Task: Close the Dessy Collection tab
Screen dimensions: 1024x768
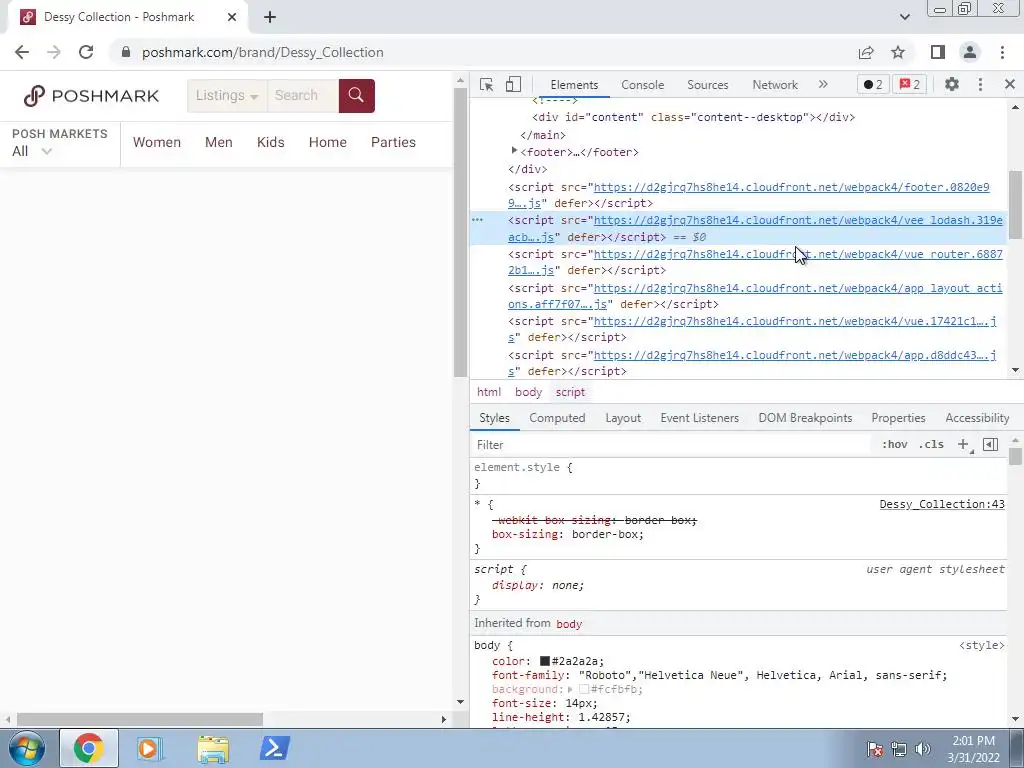Action: coord(232,18)
